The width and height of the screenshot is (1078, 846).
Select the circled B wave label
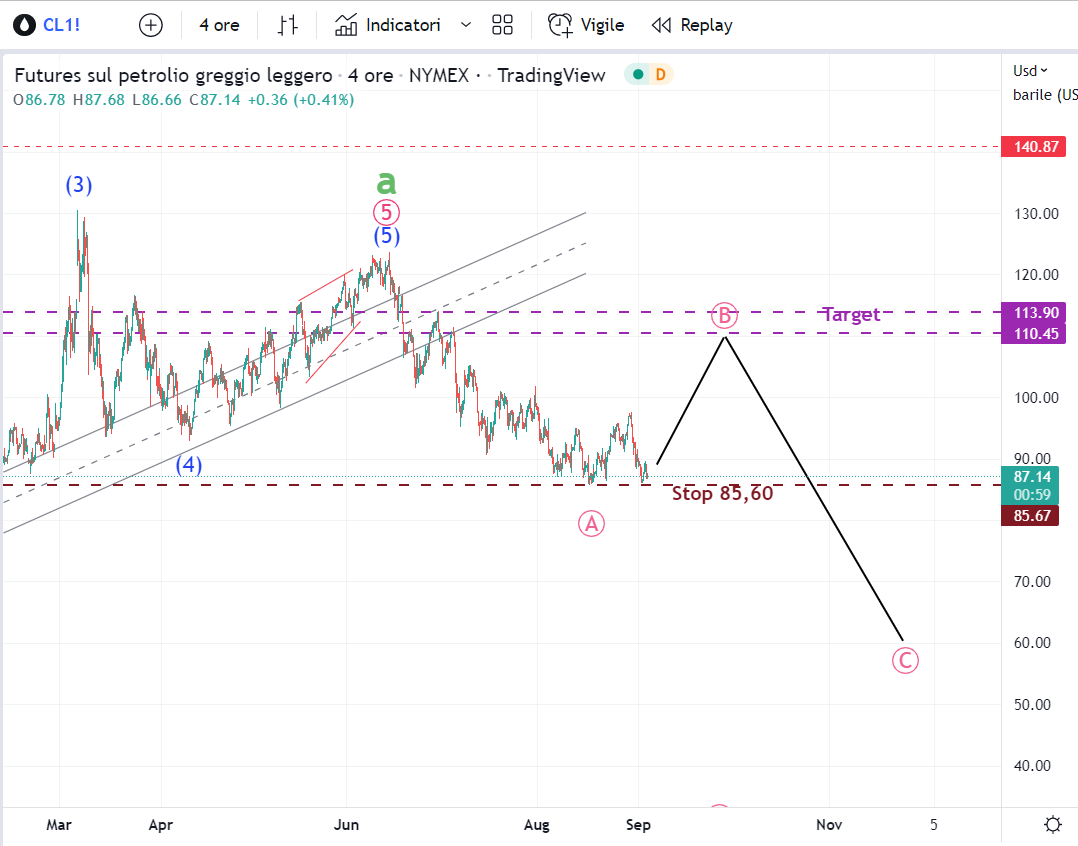[724, 316]
